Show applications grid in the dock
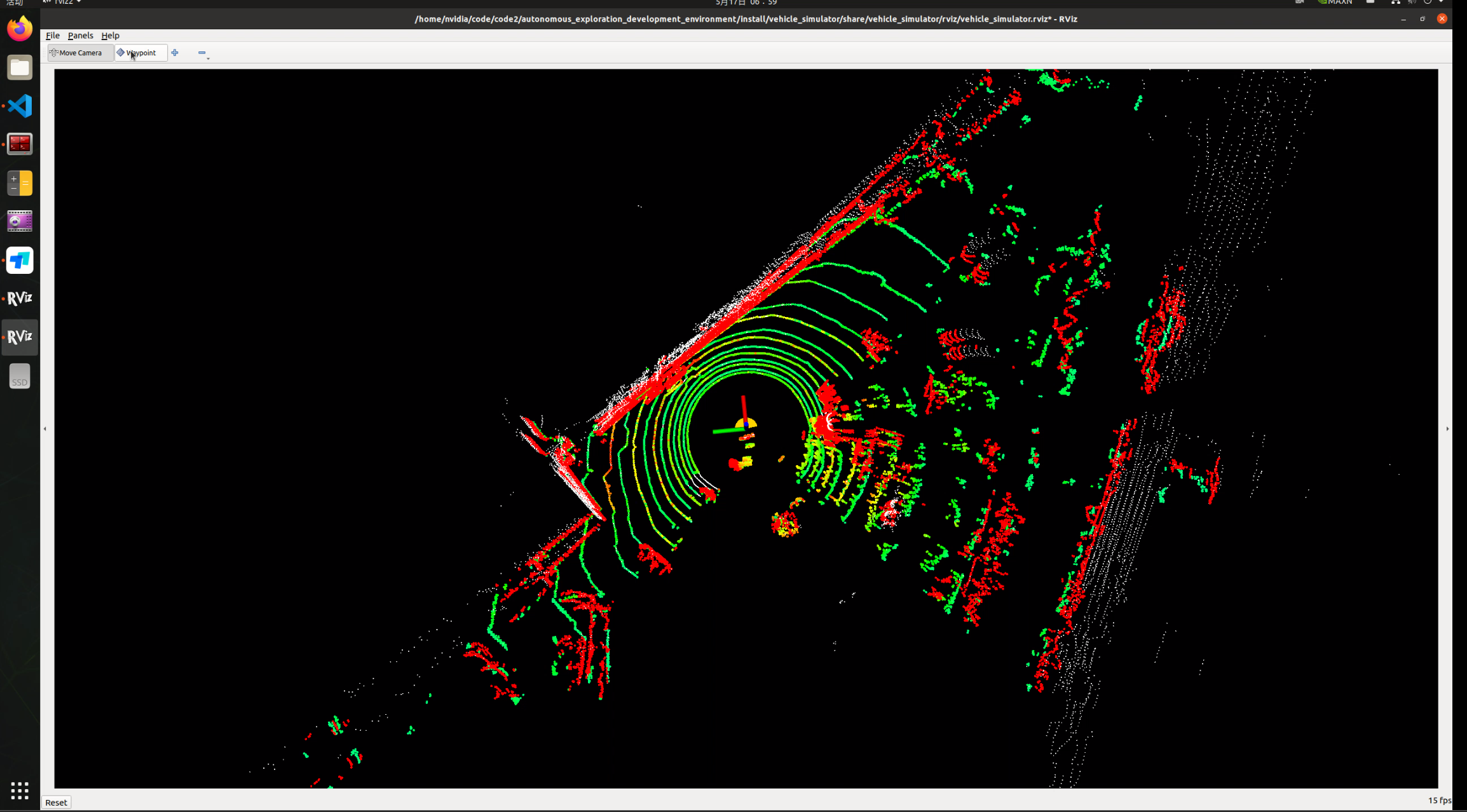This screenshot has height=812, width=1467. coord(20,790)
